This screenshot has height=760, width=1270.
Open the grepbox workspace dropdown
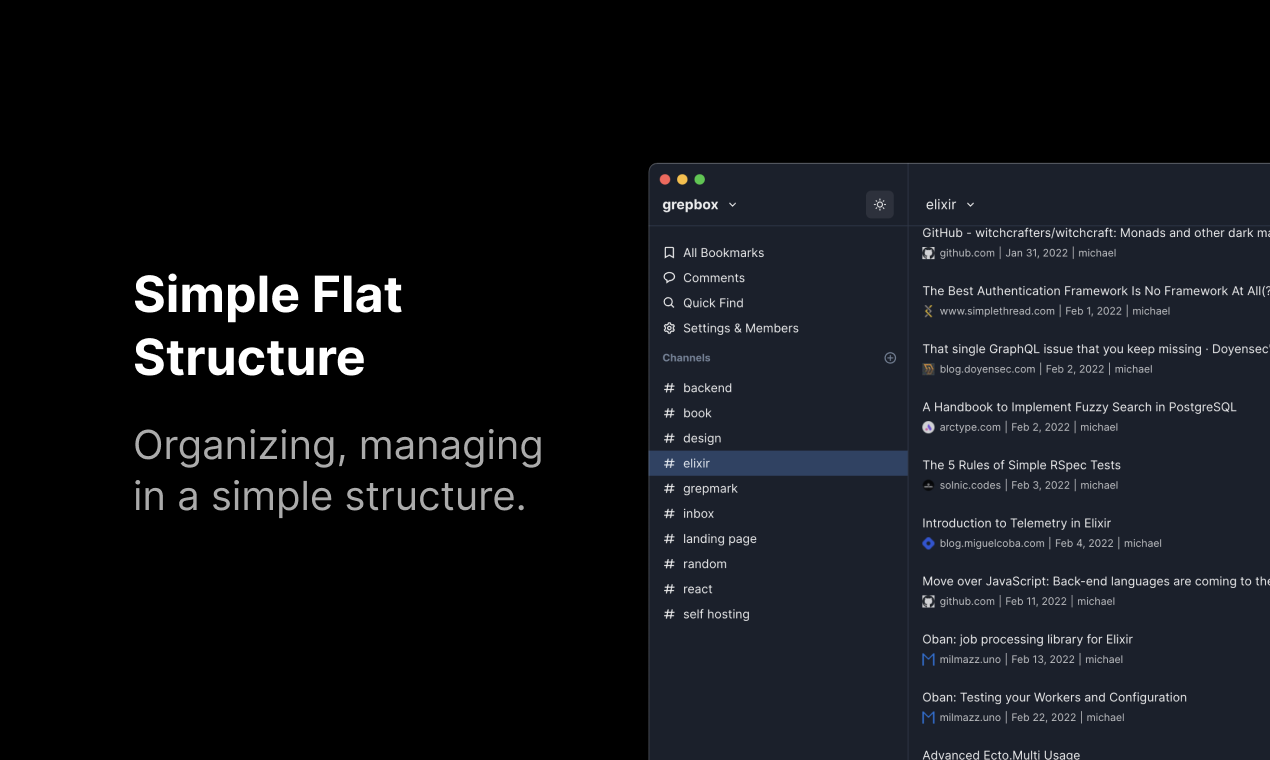point(700,204)
